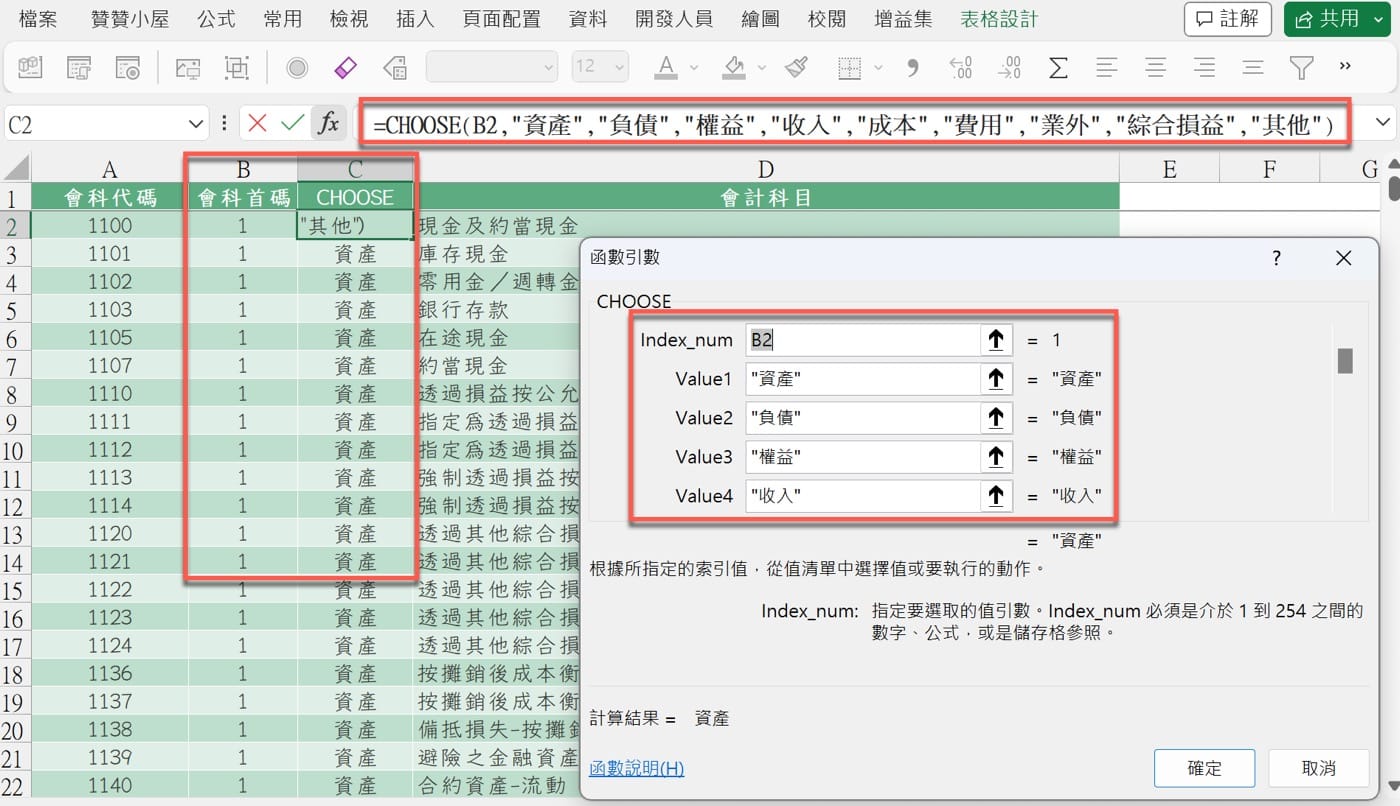The height and width of the screenshot is (806, 1400).
Task: Click the tag icon beside the eraser
Action: point(396,67)
